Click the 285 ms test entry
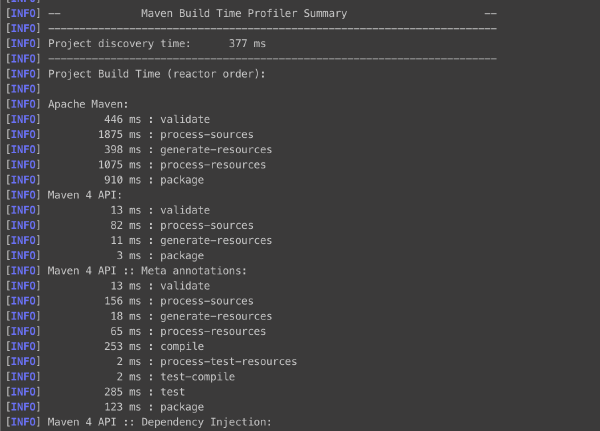This screenshot has height=431, width=600. coord(147,392)
